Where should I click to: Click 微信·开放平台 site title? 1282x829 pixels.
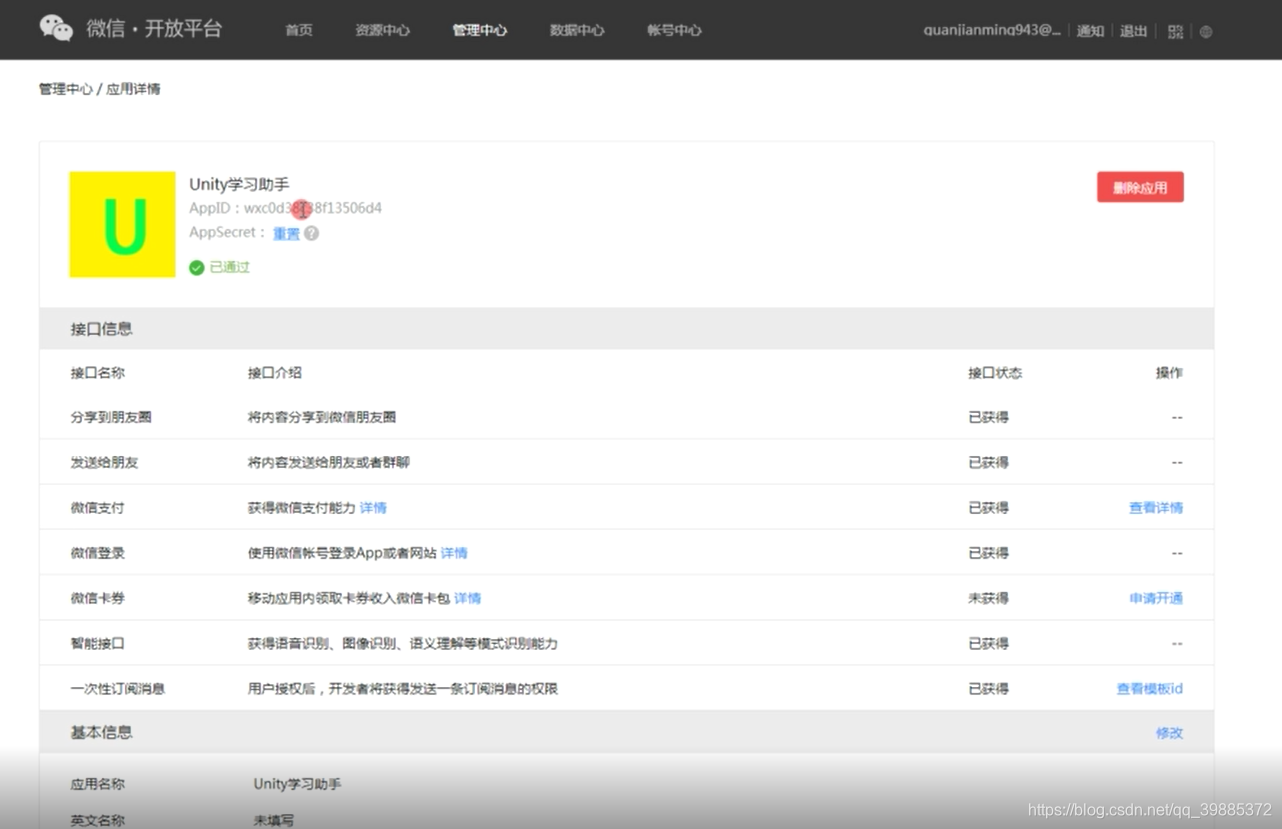154,28
